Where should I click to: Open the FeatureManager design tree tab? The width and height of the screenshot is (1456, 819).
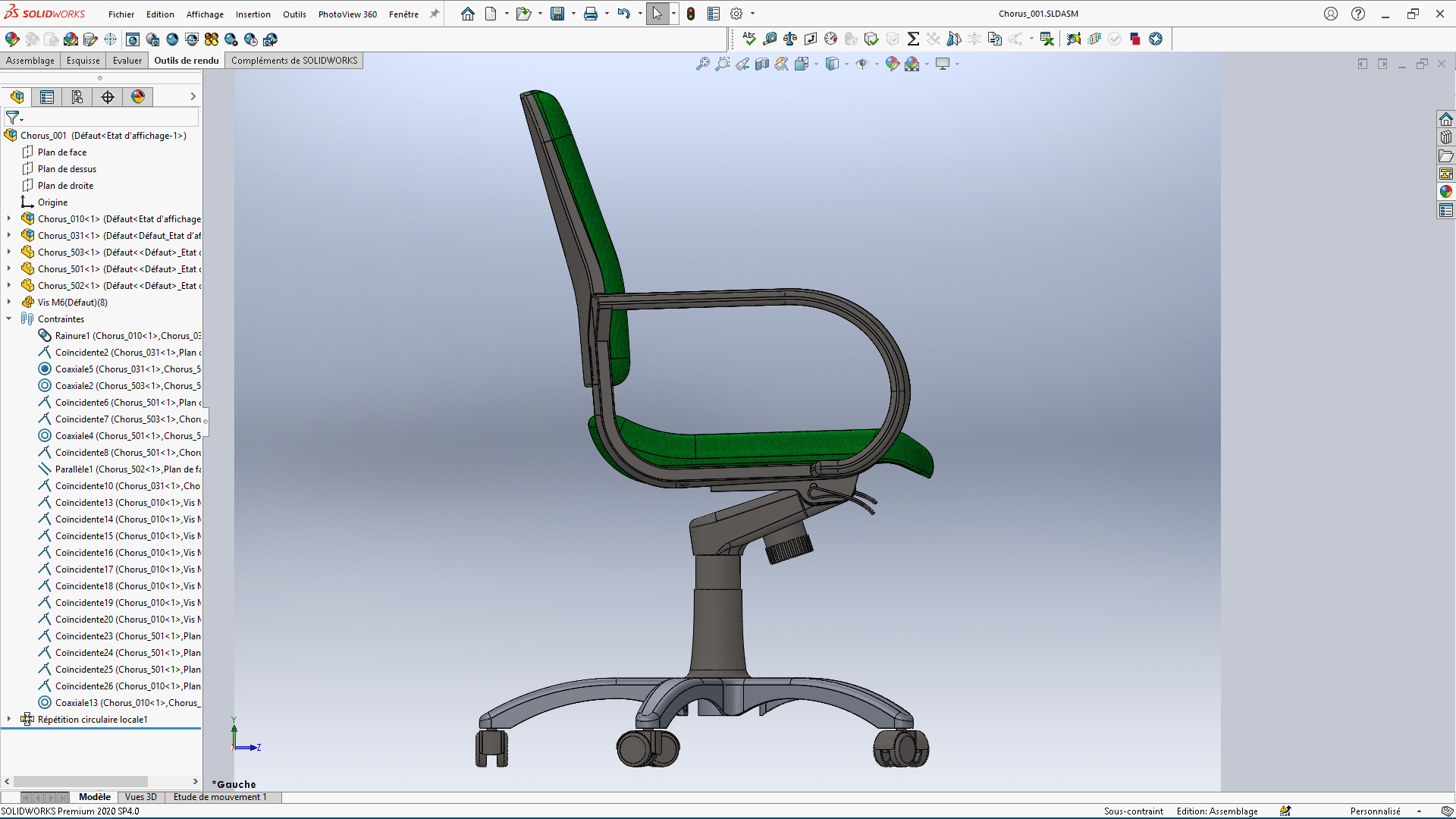tap(17, 97)
